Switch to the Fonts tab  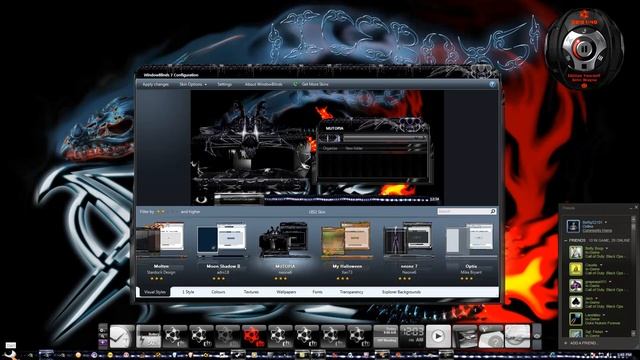point(317,292)
